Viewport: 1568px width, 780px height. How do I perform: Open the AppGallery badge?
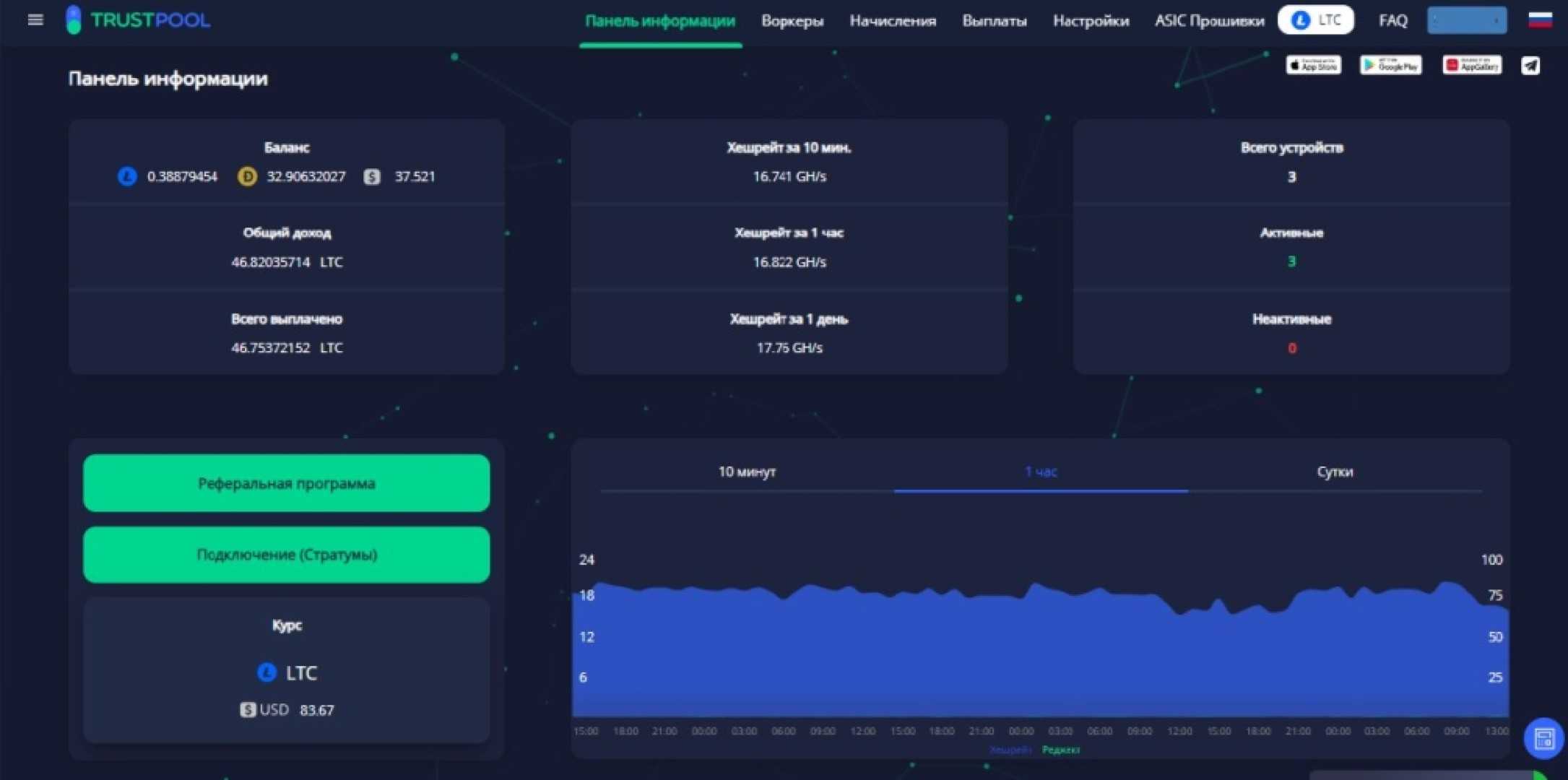point(1471,65)
